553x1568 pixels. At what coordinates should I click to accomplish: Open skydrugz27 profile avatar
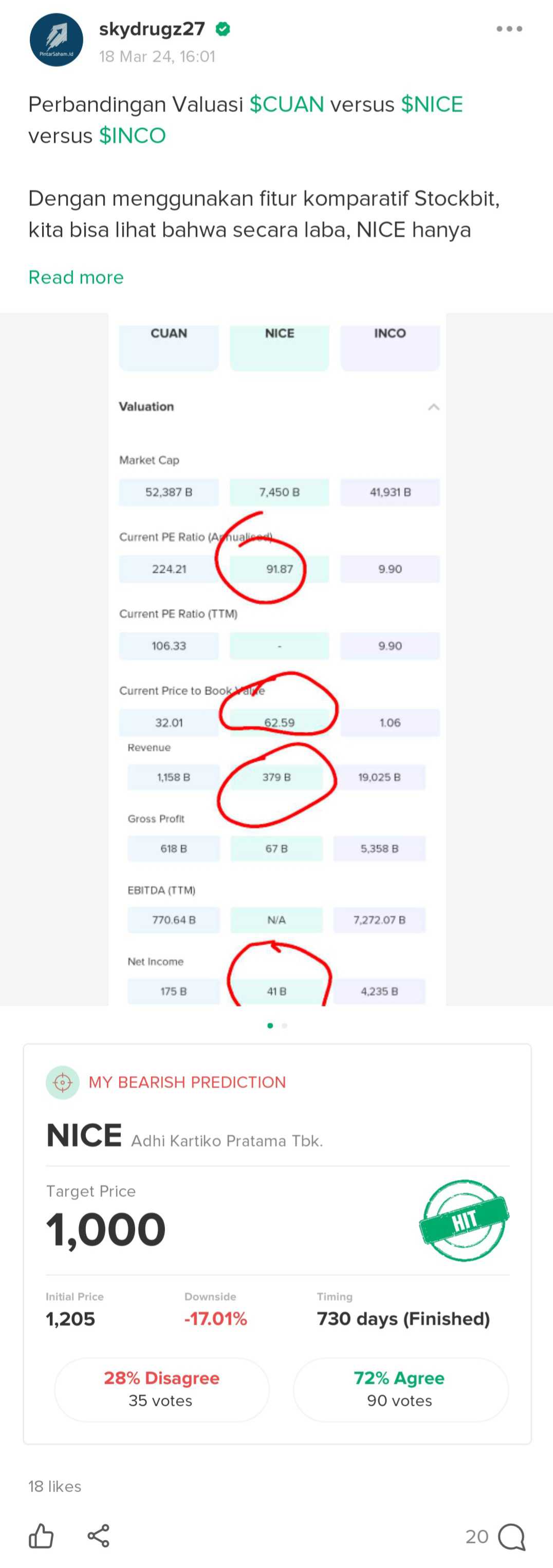tap(57, 40)
